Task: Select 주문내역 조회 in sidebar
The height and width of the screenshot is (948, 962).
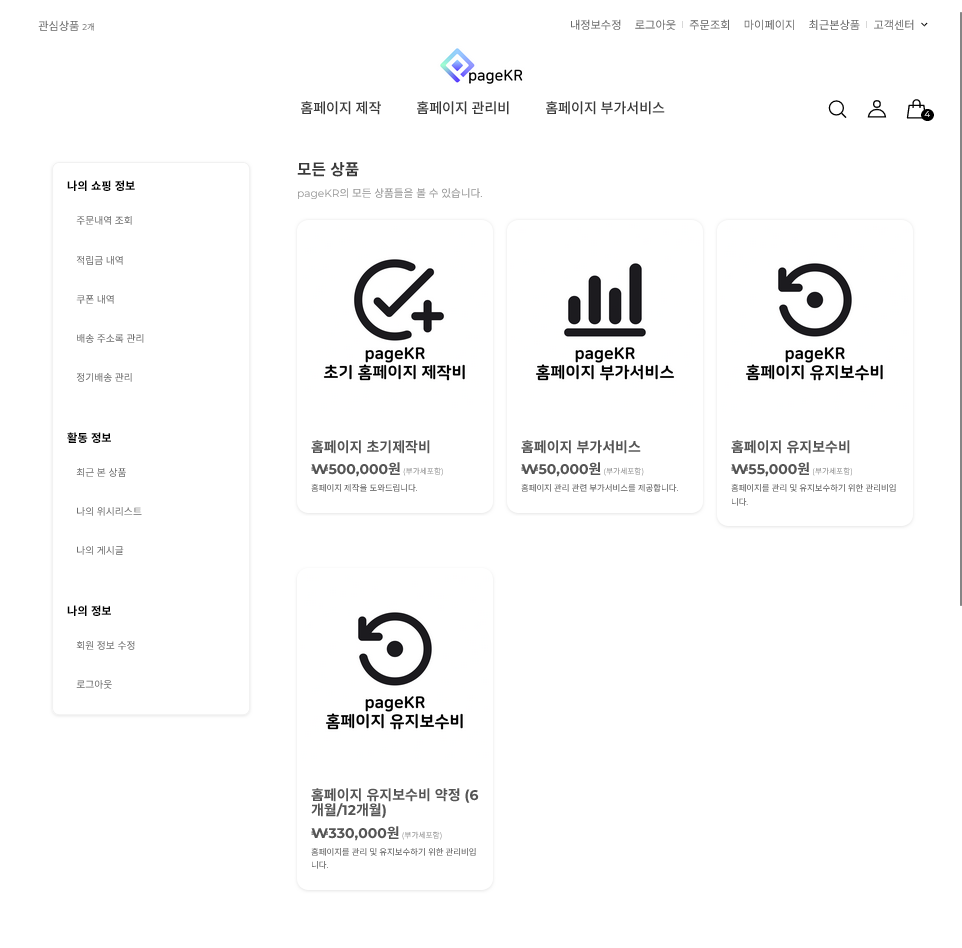Action: 104,220
